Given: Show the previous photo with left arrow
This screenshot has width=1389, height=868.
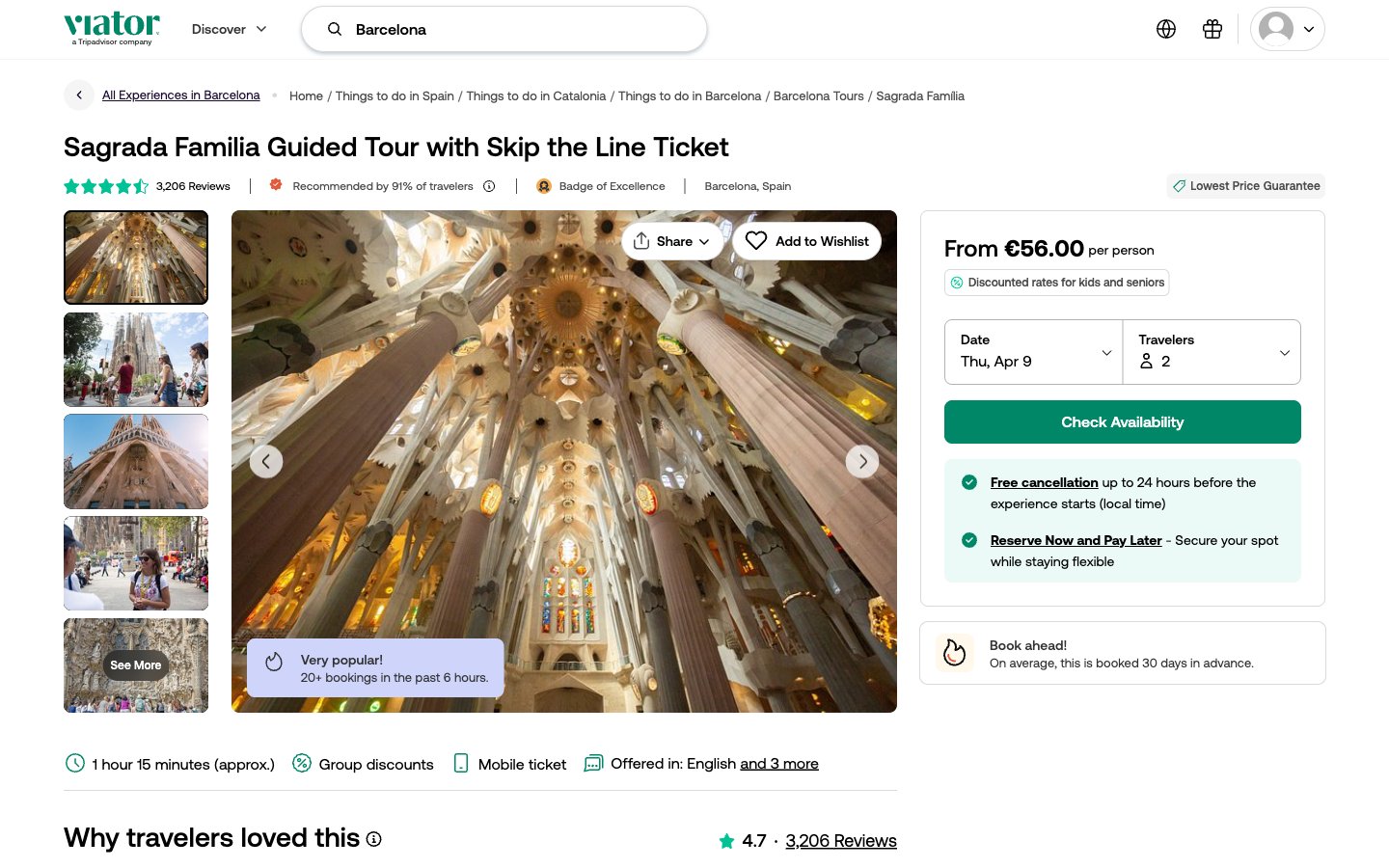Looking at the screenshot, I should coord(266,462).
